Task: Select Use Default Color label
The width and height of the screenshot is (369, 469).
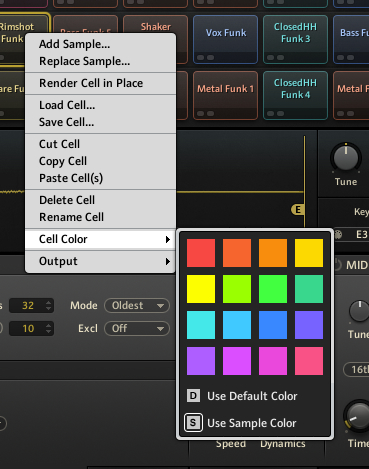Action: click(x=252, y=396)
